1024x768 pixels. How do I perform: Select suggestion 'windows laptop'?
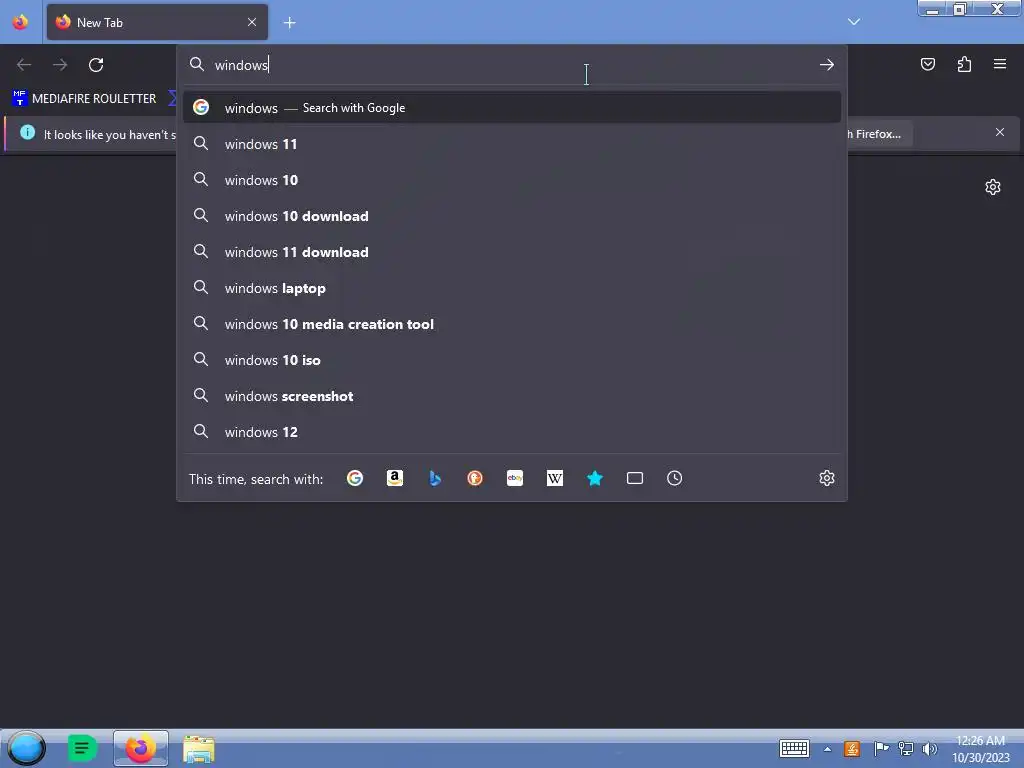click(x=511, y=287)
